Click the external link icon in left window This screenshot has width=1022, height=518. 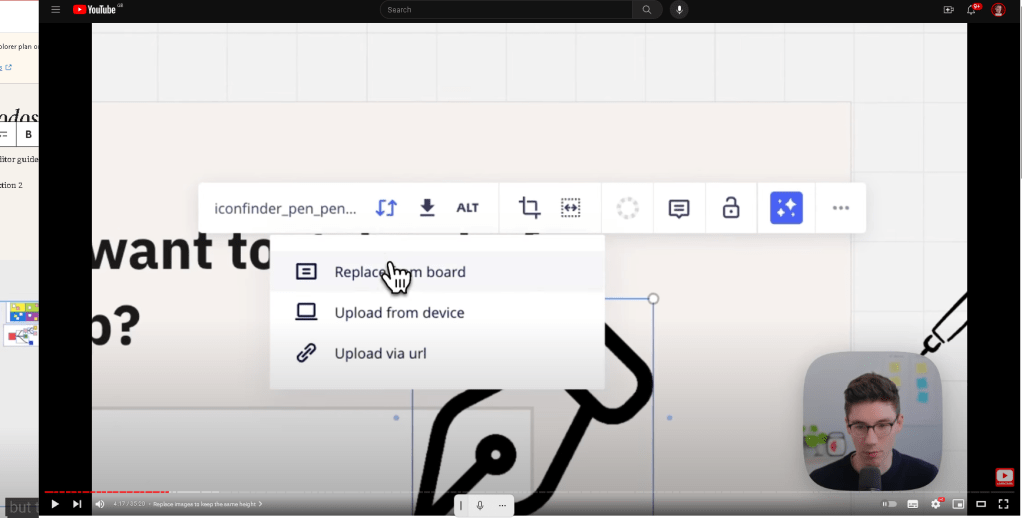[x=8, y=67]
